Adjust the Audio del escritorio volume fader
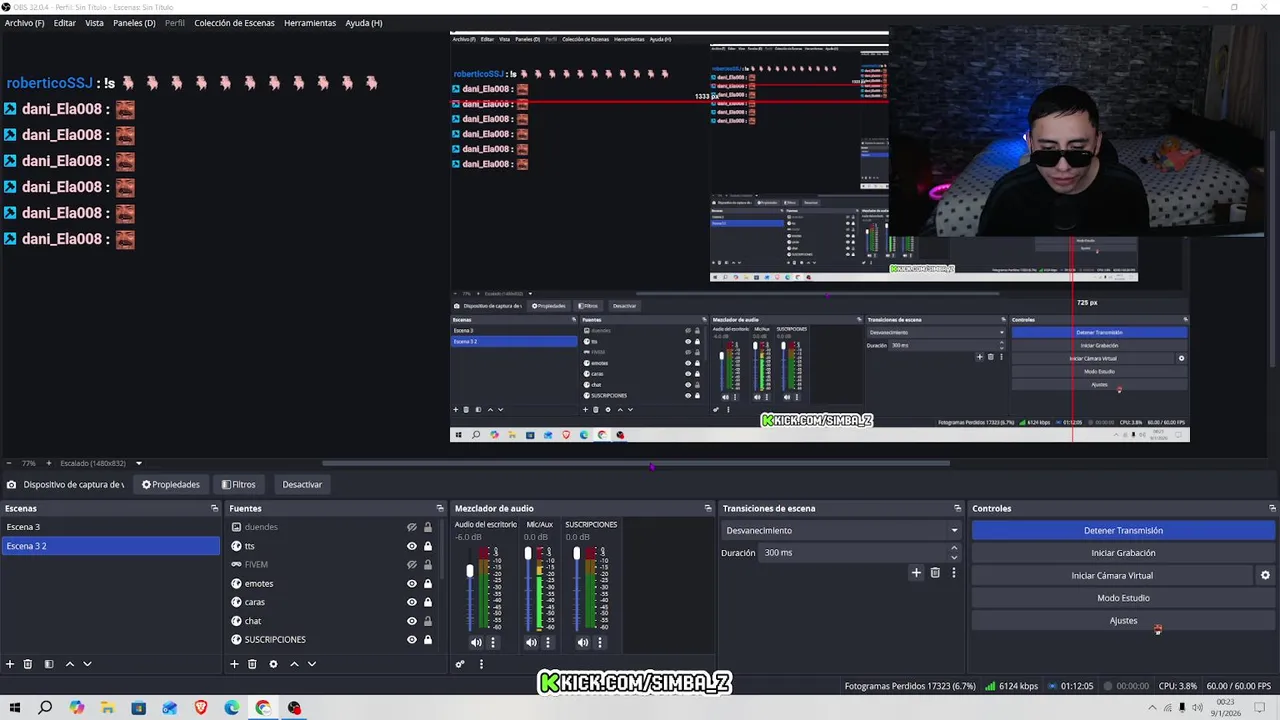This screenshot has height=720, width=1280. (470, 571)
